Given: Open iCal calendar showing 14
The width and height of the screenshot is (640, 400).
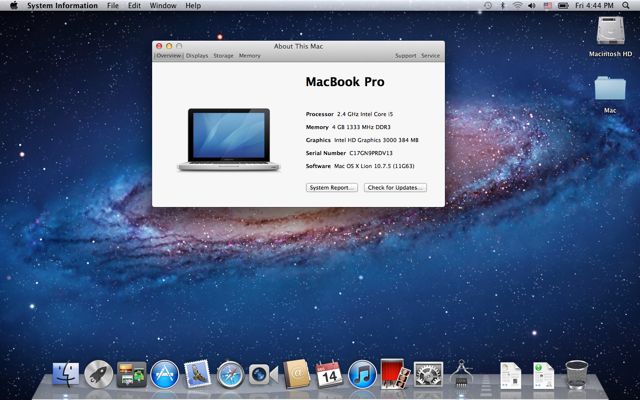Looking at the screenshot, I should point(329,374).
